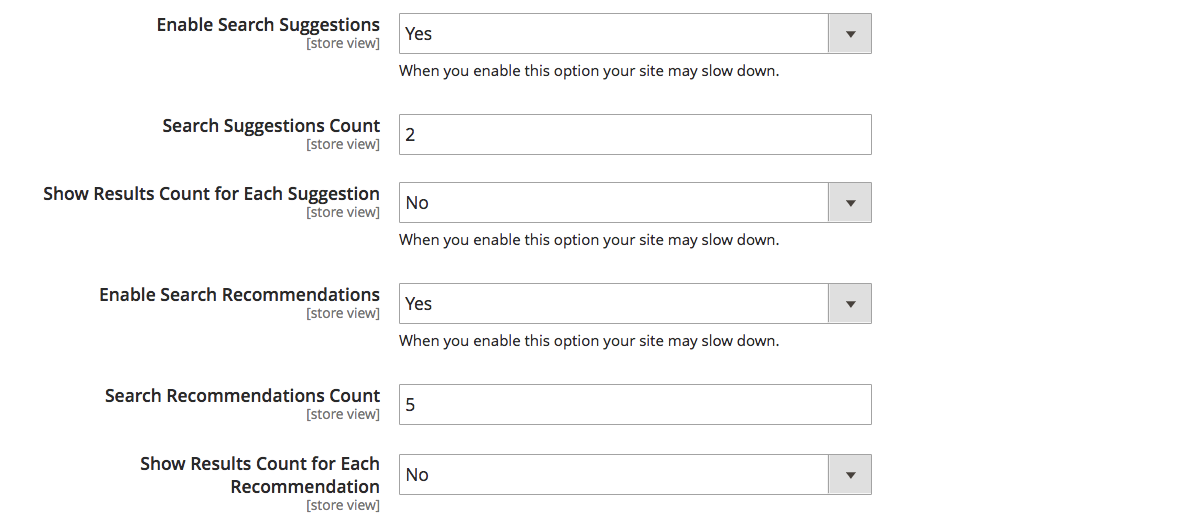1191x531 pixels.
Task: Click the 'Enable Search Recommendations' label
Action: tap(239, 295)
